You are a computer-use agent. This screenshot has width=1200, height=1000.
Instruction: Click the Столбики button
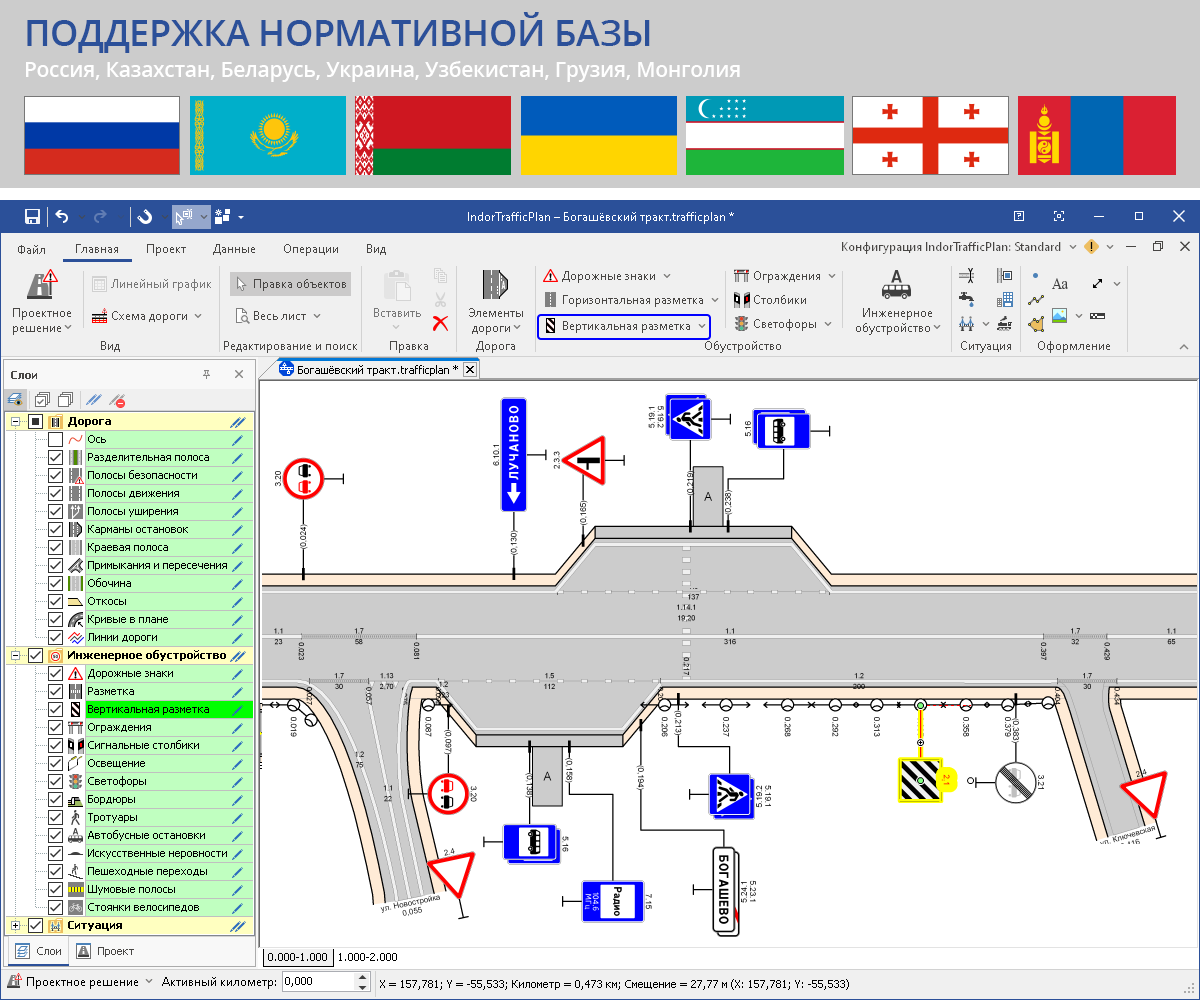(x=770, y=299)
